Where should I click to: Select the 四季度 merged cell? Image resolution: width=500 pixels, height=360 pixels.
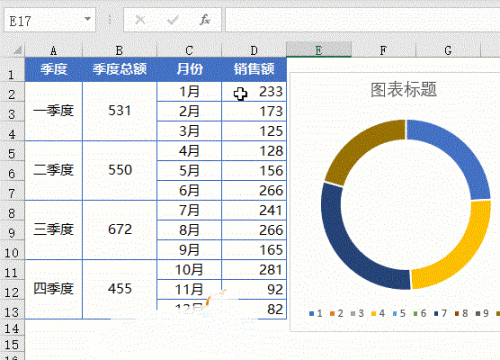(x=53, y=289)
